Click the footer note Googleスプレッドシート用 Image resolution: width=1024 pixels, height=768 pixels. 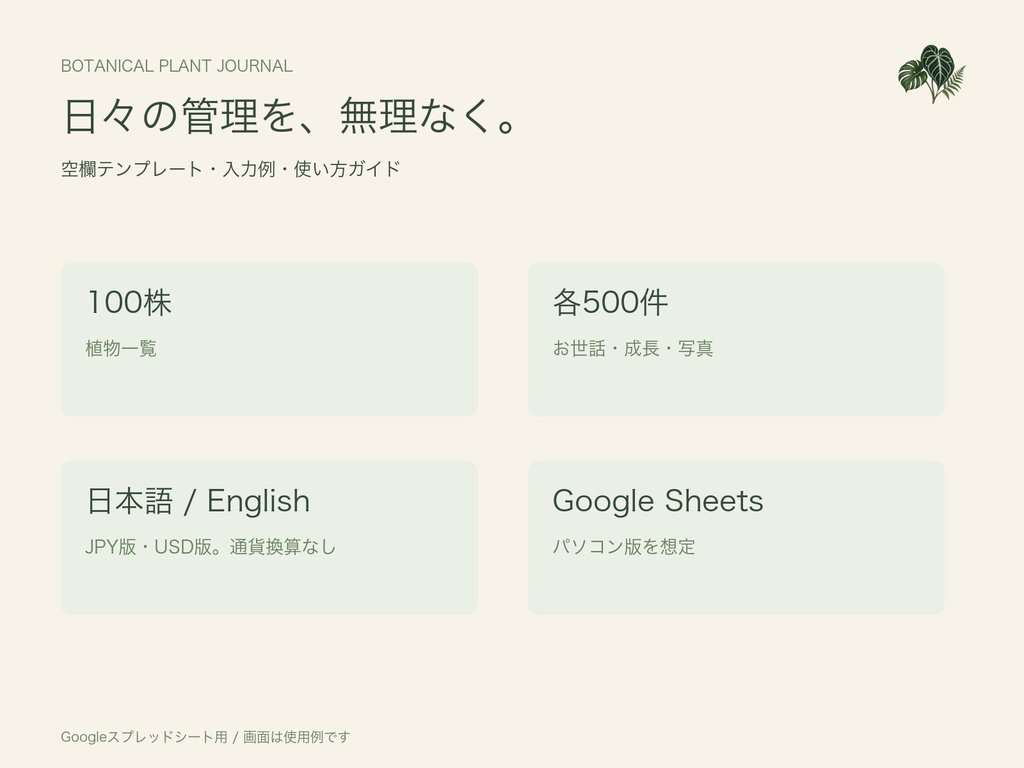click(144, 737)
